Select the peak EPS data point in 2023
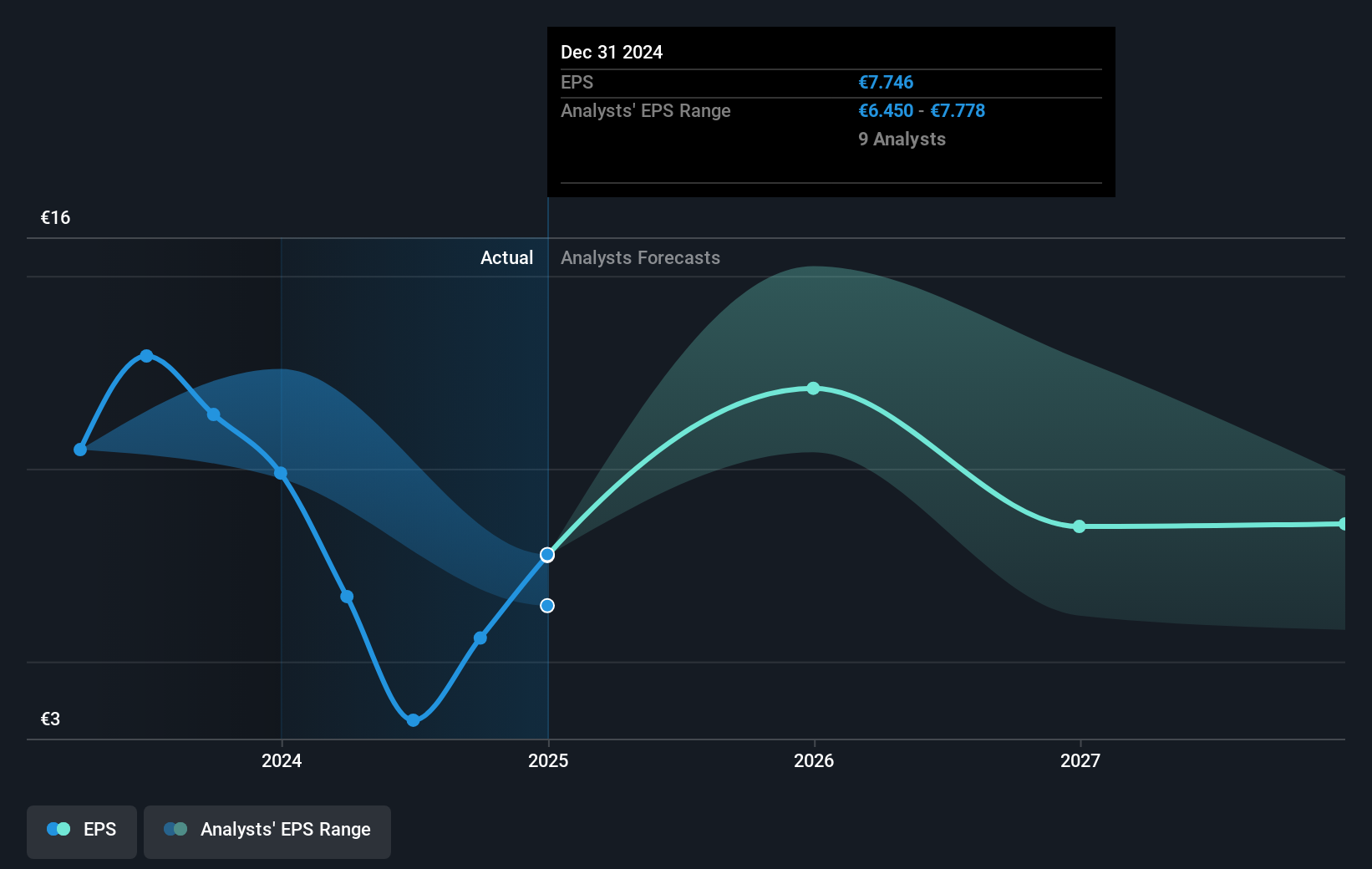Screen dimensions: 1372x869 [x=147, y=356]
